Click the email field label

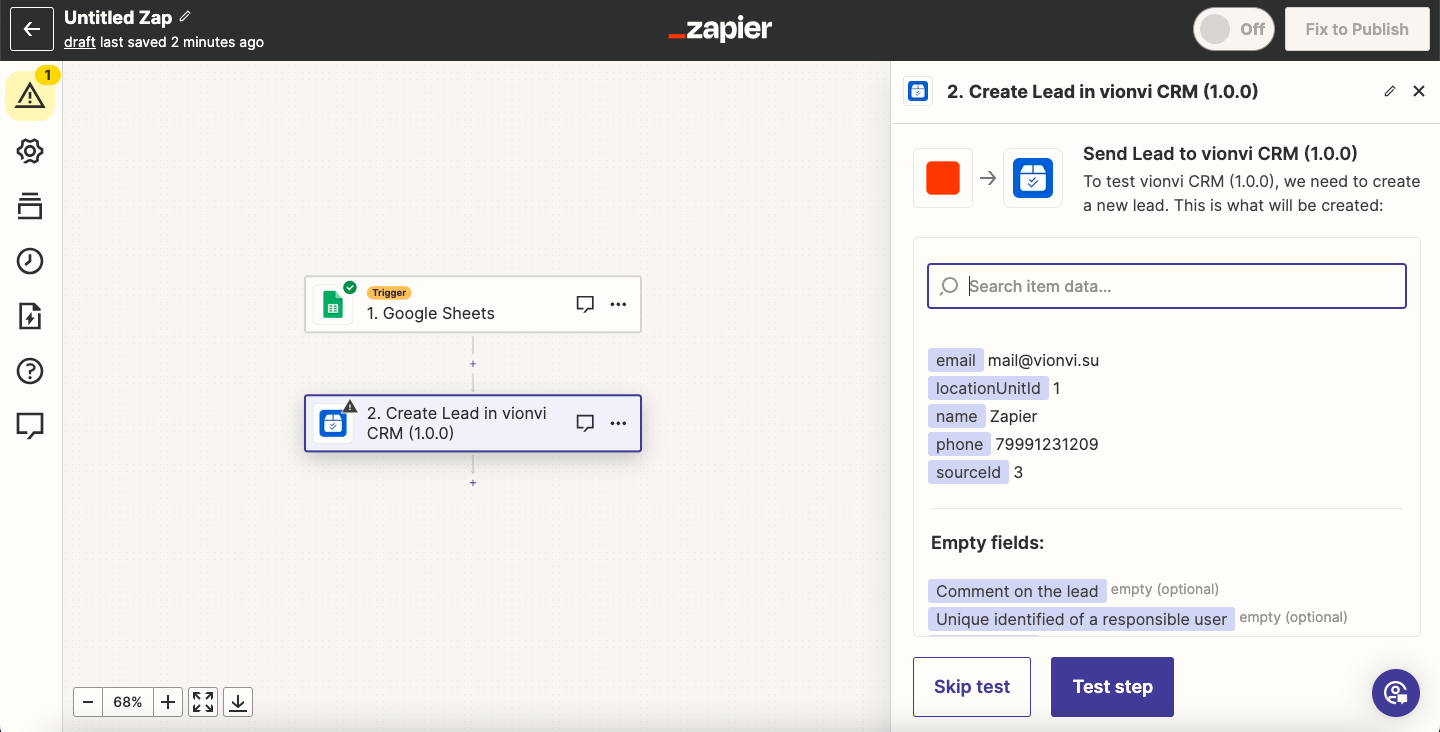coord(956,360)
